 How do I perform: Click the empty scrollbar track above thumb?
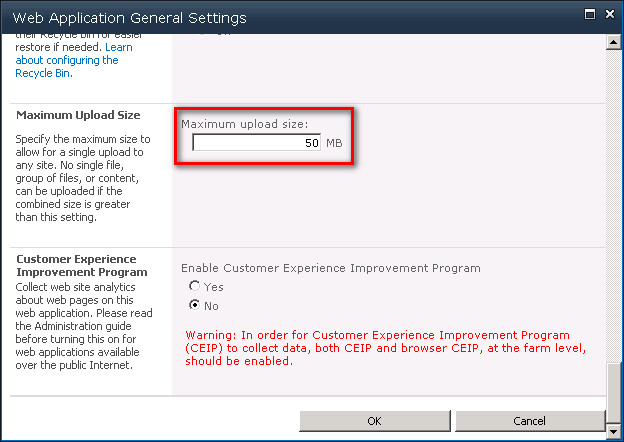pyautogui.click(x=614, y=200)
